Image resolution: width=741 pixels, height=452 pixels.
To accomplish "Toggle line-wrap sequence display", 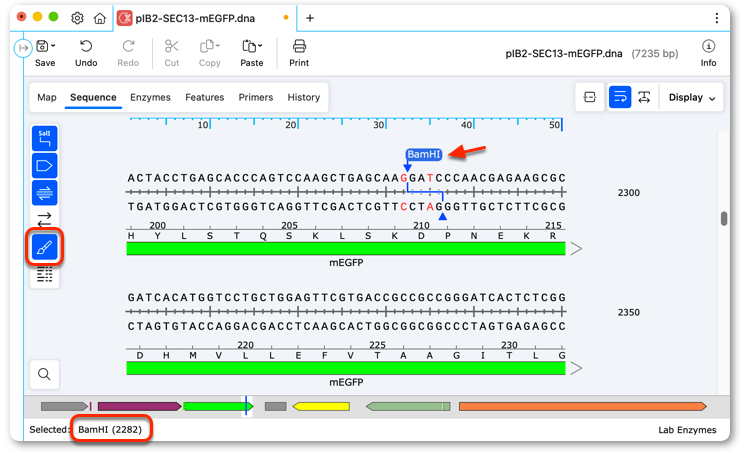I will [620, 97].
